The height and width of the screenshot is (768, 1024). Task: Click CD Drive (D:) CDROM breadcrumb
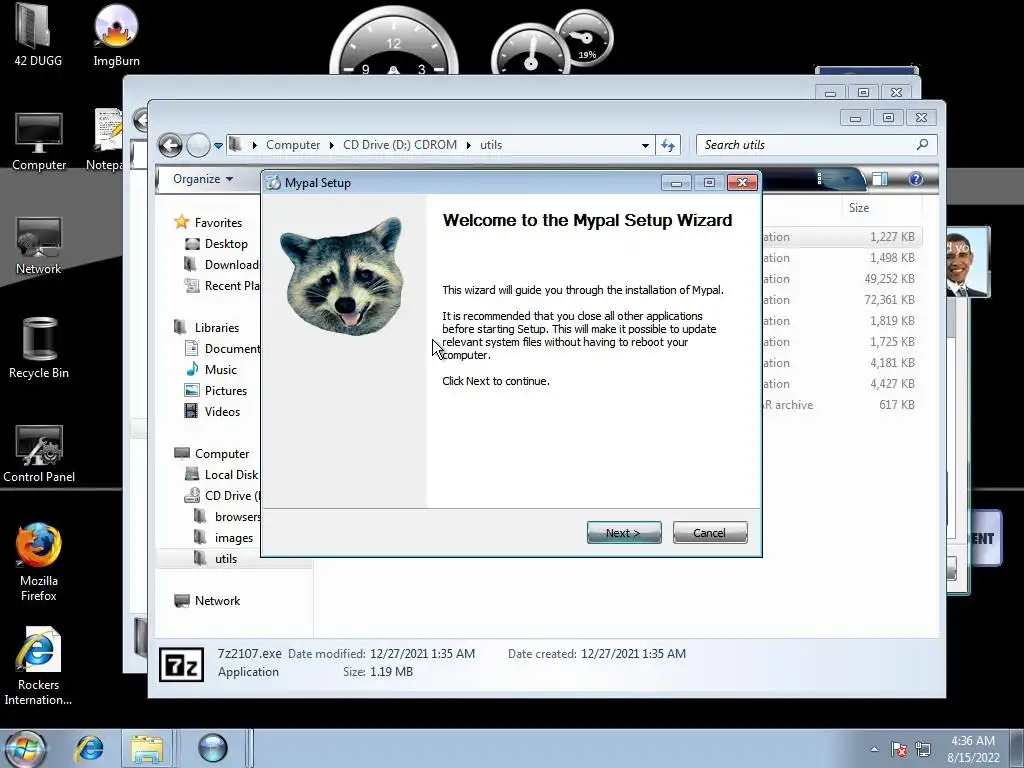tap(400, 145)
